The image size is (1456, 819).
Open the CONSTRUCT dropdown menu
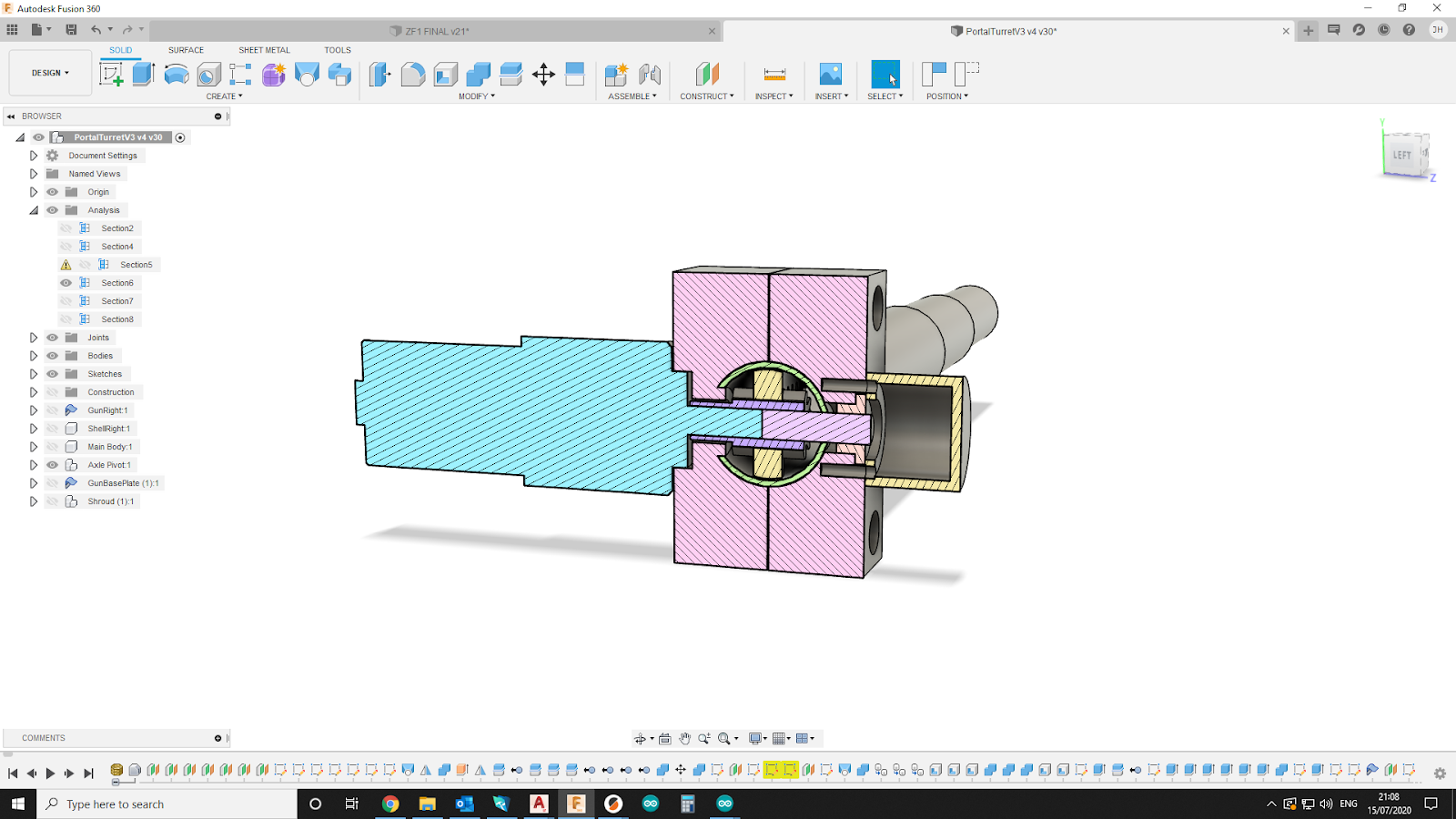pos(707,96)
